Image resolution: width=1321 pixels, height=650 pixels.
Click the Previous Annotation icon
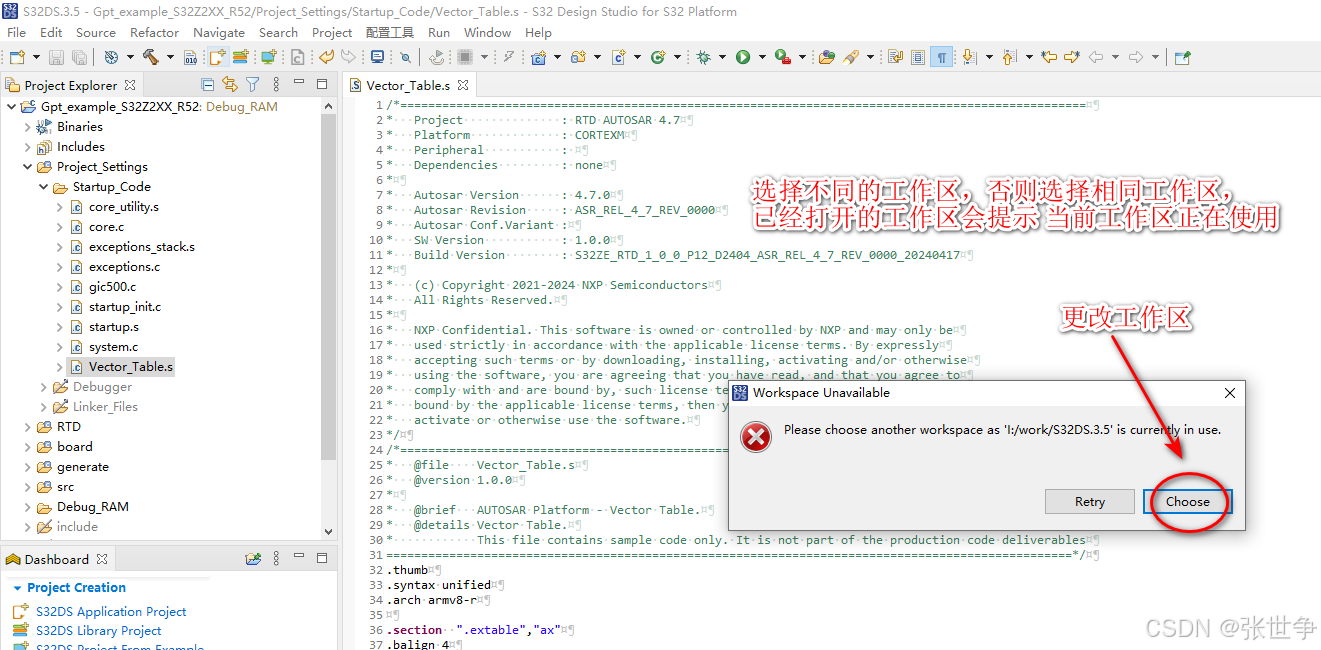(1008, 57)
